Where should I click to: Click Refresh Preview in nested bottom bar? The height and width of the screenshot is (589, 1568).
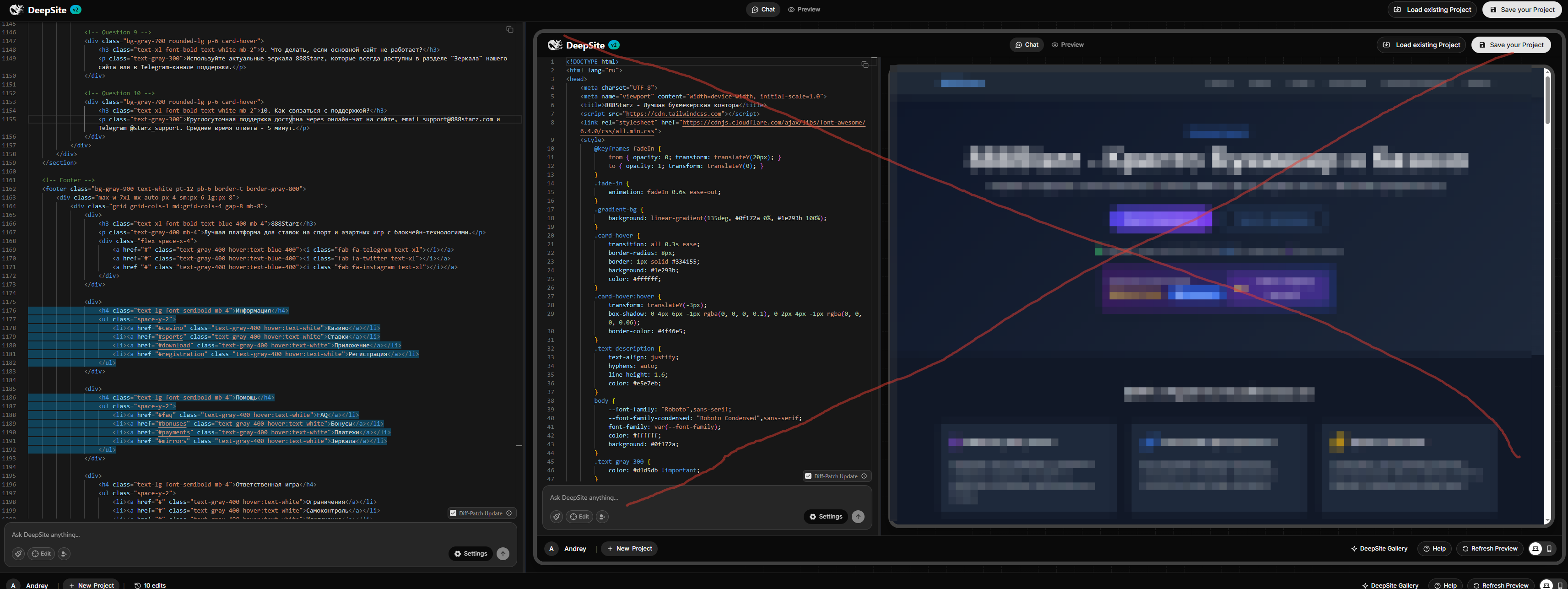[x=1490, y=548]
